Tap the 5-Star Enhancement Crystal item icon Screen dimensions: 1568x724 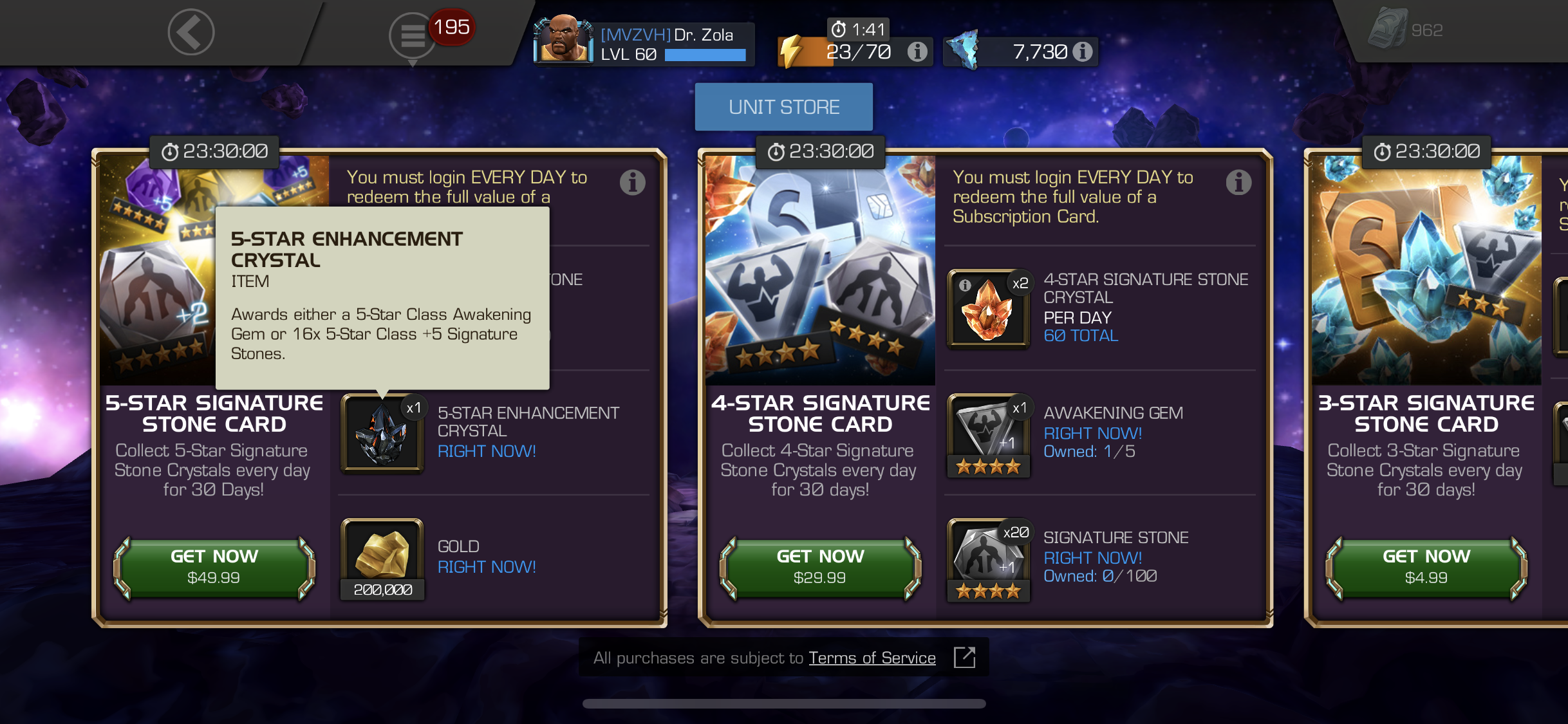382,432
